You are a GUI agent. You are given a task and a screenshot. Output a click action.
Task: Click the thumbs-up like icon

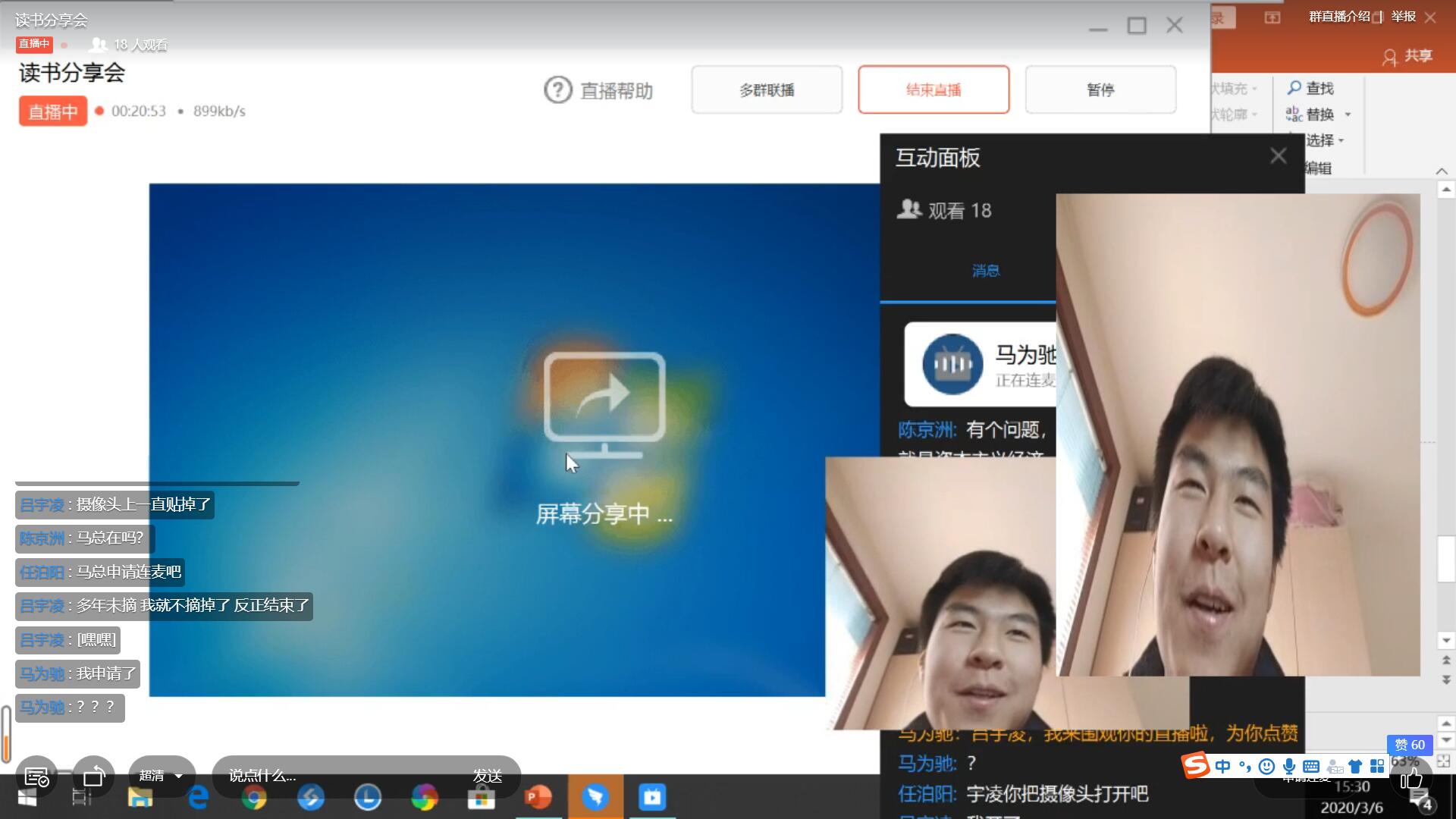[1410, 779]
